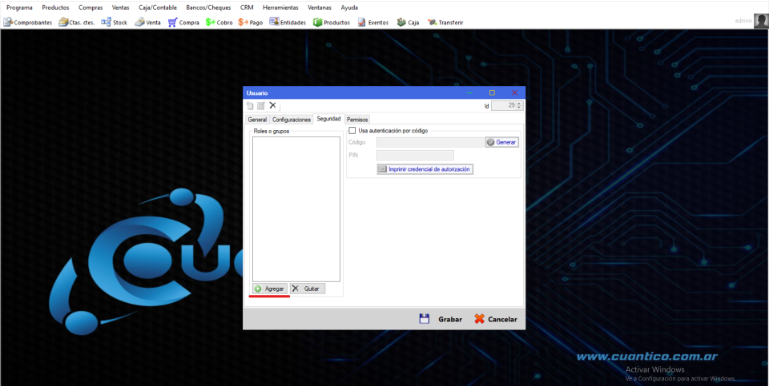Open the Herramientas menu
The image size is (769, 386).
click(x=280, y=8)
